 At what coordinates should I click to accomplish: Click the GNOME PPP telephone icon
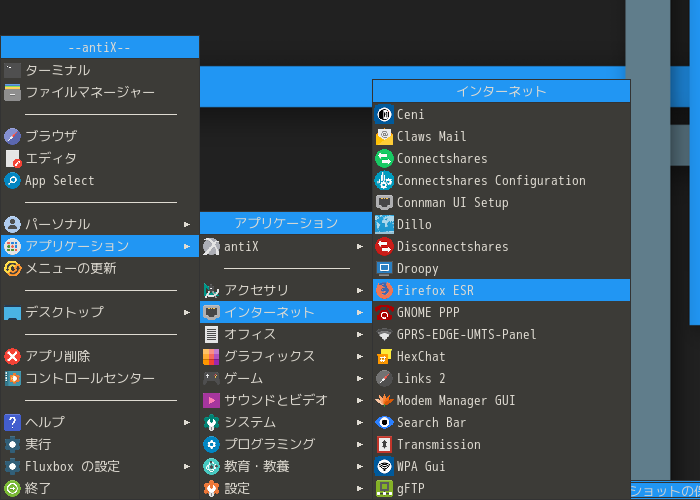pyautogui.click(x=384, y=312)
